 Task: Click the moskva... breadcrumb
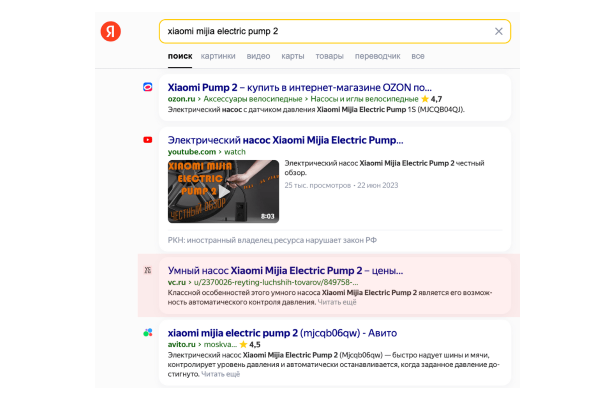click(x=220, y=344)
